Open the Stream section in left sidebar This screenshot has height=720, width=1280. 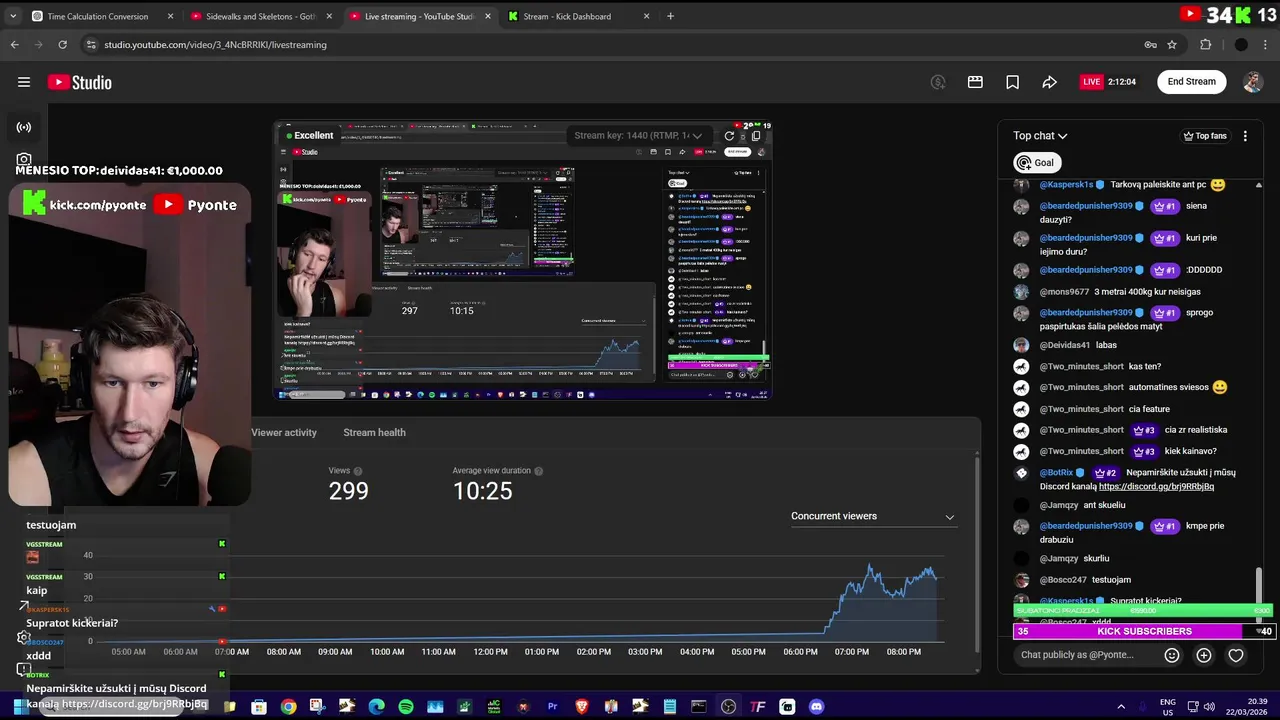tap(24, 127)
